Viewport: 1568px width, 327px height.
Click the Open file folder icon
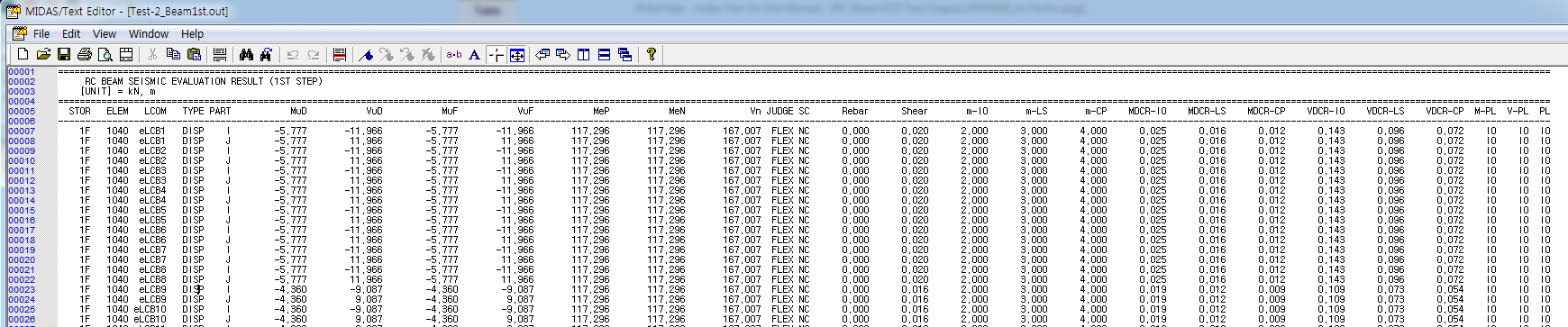[42, 55]
